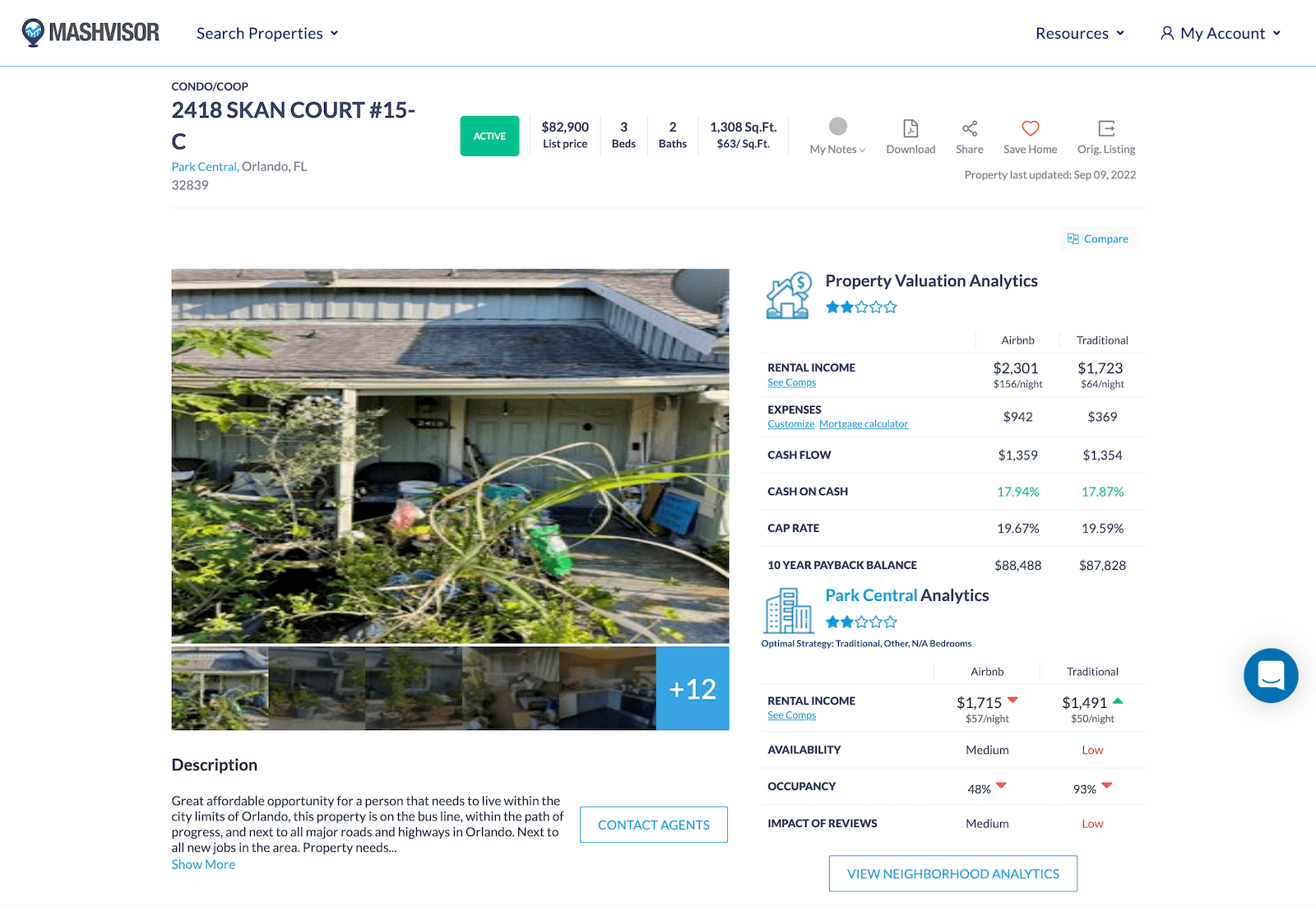Image resolution: width=1316 pixels, height=906 pixels.
Task: Open the chat widget bubble
Action: 1271,676
